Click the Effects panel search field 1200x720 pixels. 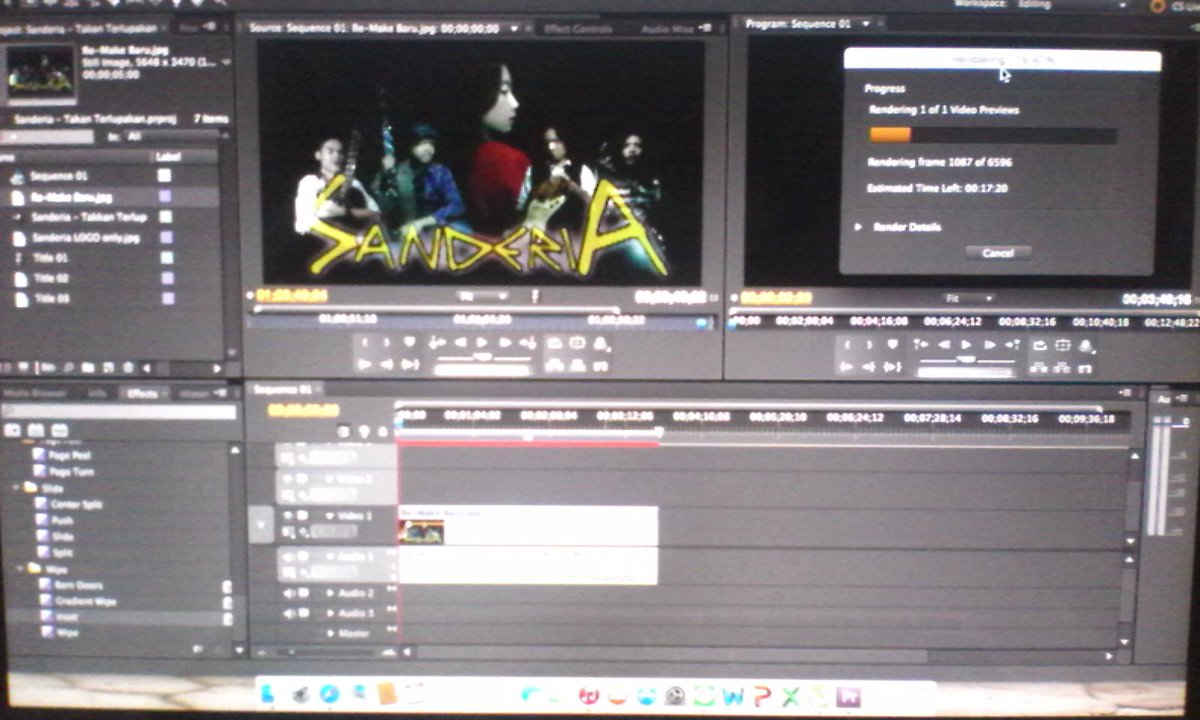120,411
